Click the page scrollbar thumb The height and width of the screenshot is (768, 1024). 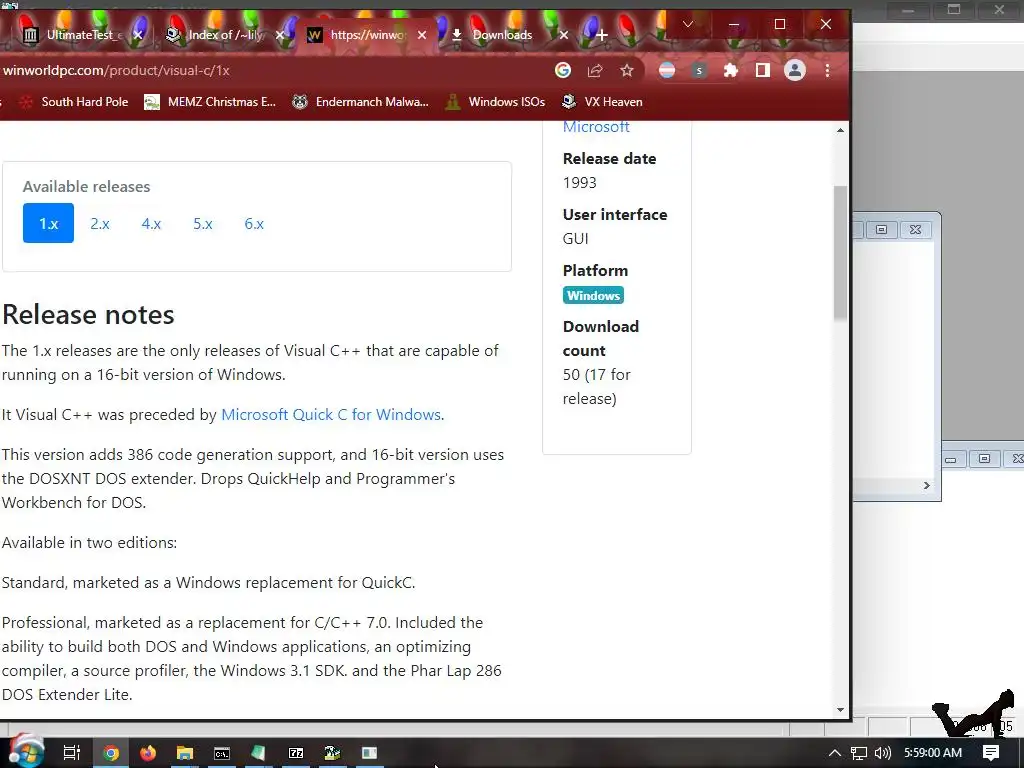(x=840, y=253)
